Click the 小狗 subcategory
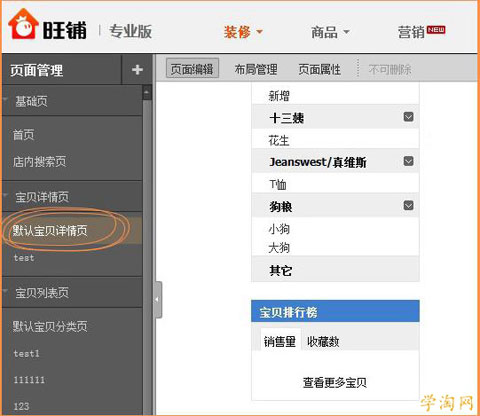This screenshot has width=480, height=416. point(279,229)
